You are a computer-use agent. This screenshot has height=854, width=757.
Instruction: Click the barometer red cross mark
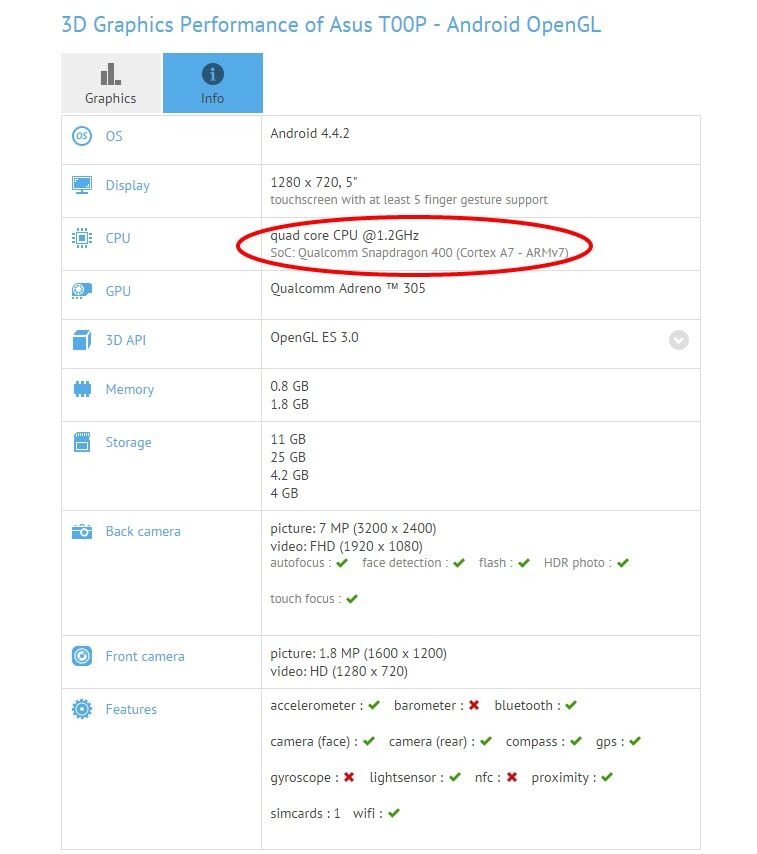pyautogui.click(x=474, y=705)
